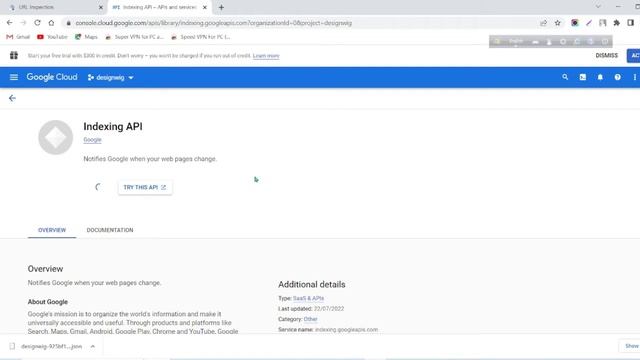Select the Overview tab
The width and height of the screenshot is (640, 360).
pos(52,230)
